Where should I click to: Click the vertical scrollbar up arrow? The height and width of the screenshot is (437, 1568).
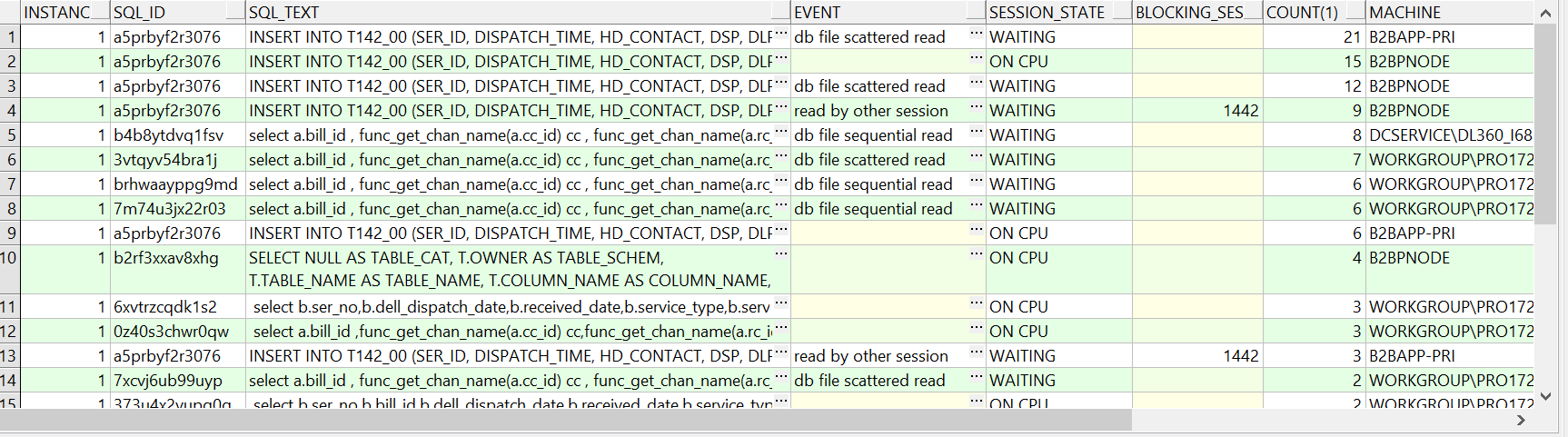pyautogui.click(x=1546, y=13)
